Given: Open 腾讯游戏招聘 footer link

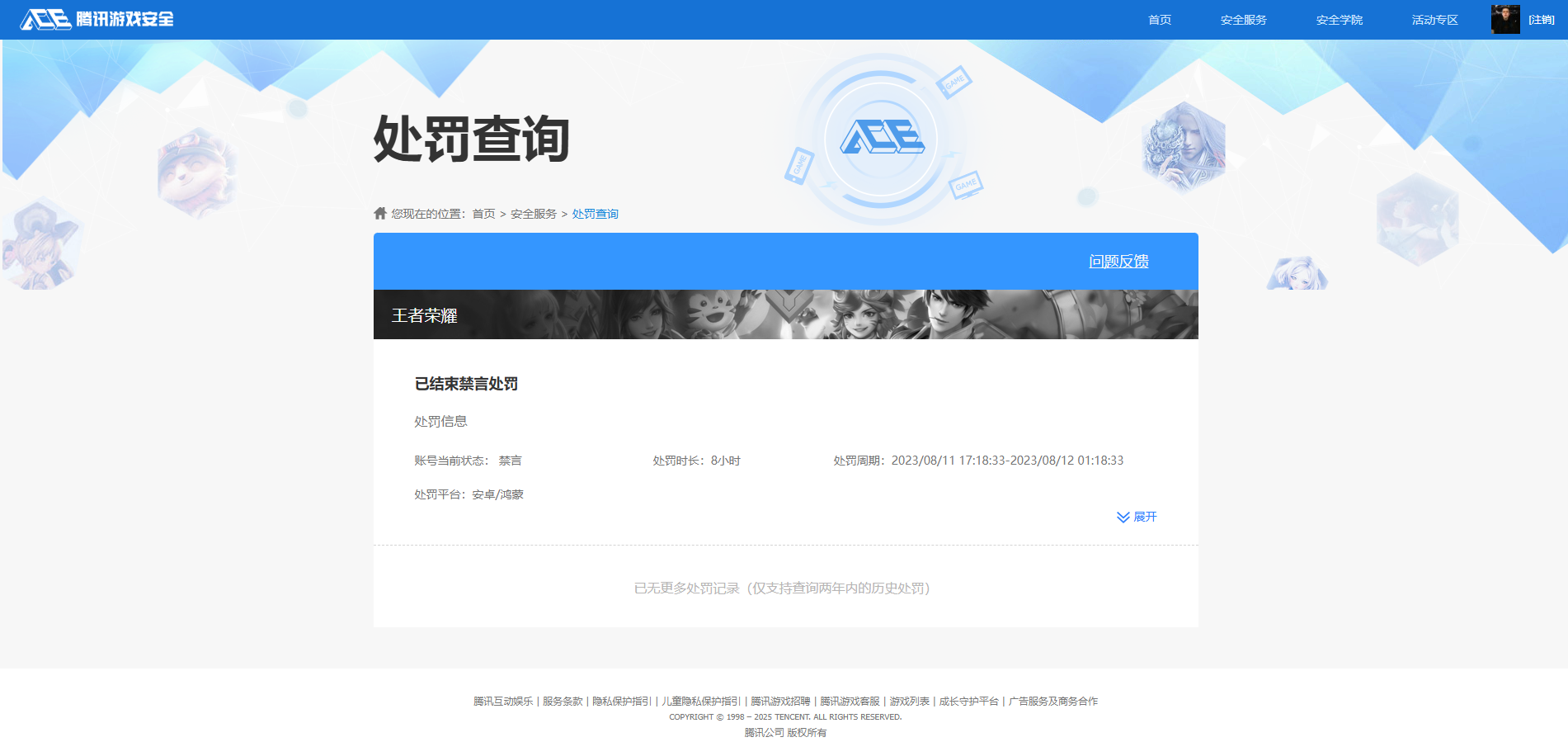Looking at the screenshot, I should tap(780, 702).
